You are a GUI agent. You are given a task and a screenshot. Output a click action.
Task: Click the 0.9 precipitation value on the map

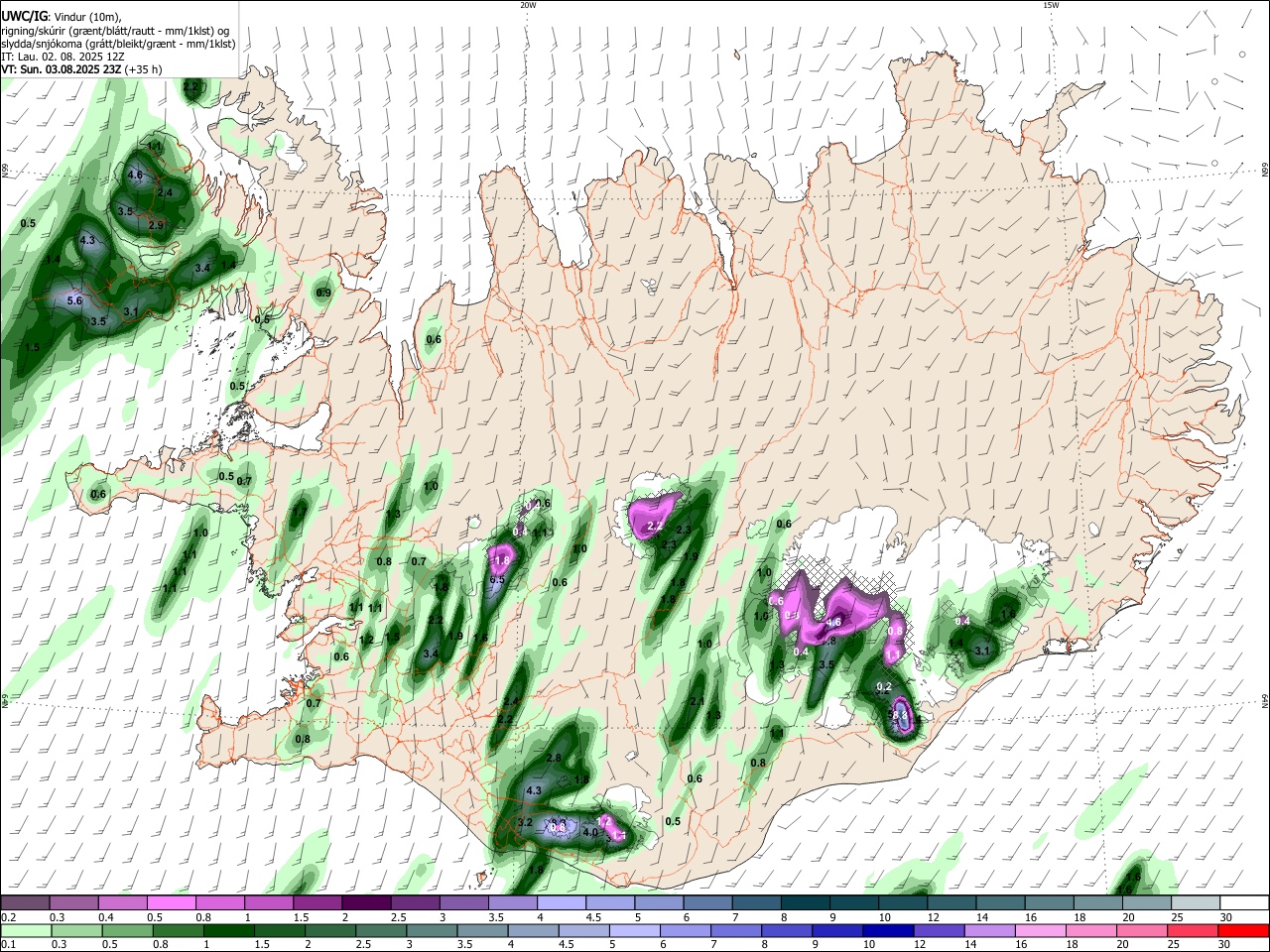[x=323, y=293]
